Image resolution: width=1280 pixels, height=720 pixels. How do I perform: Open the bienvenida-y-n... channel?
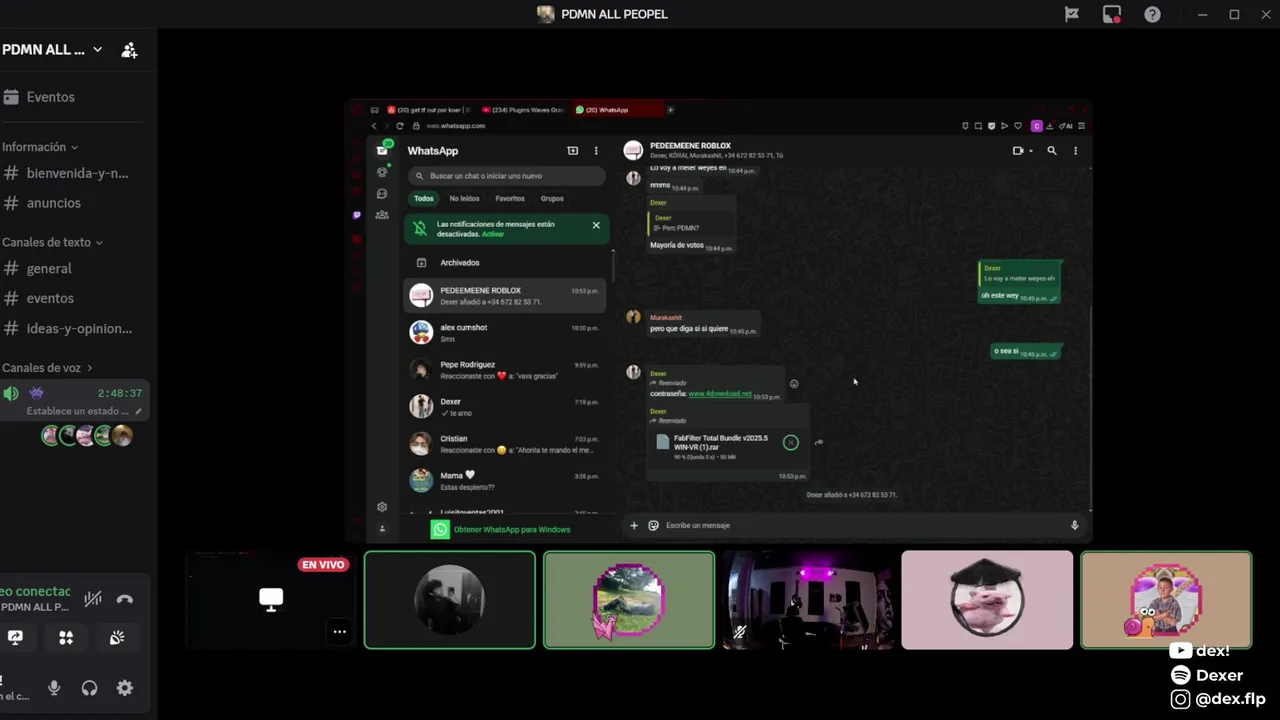click(x=68, y=173)
